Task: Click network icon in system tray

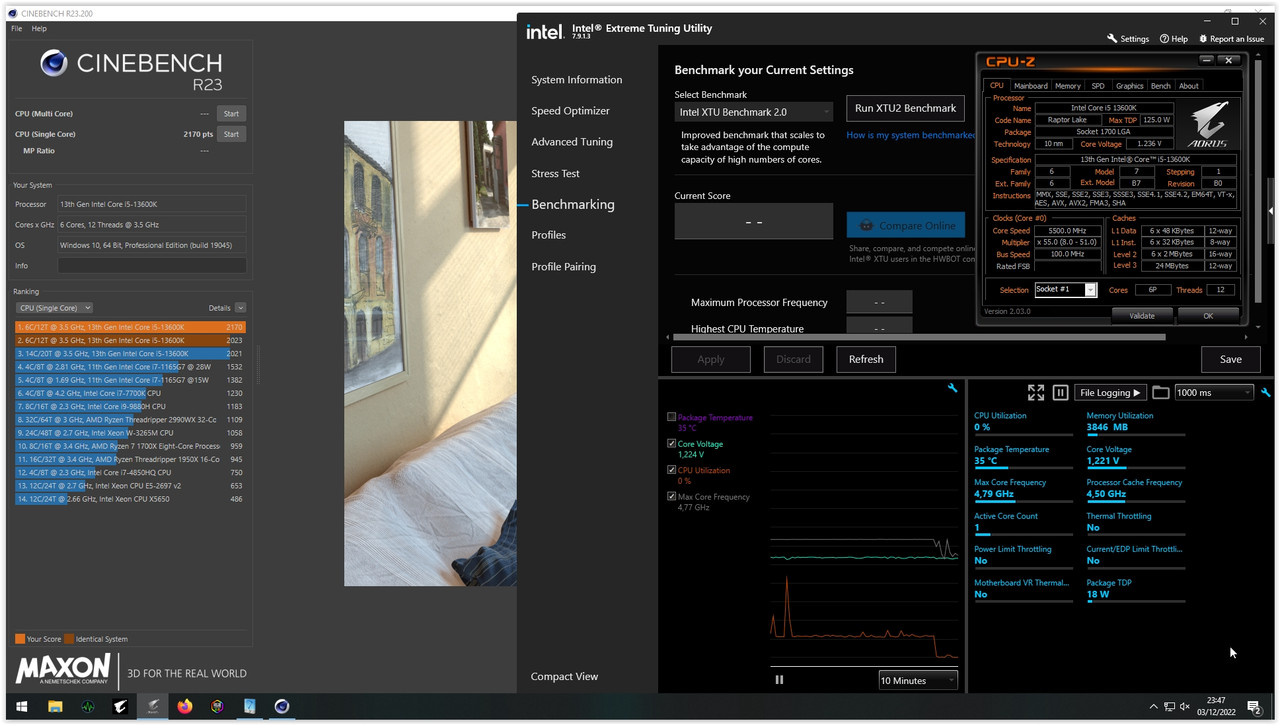Action: pos(1170,707)
